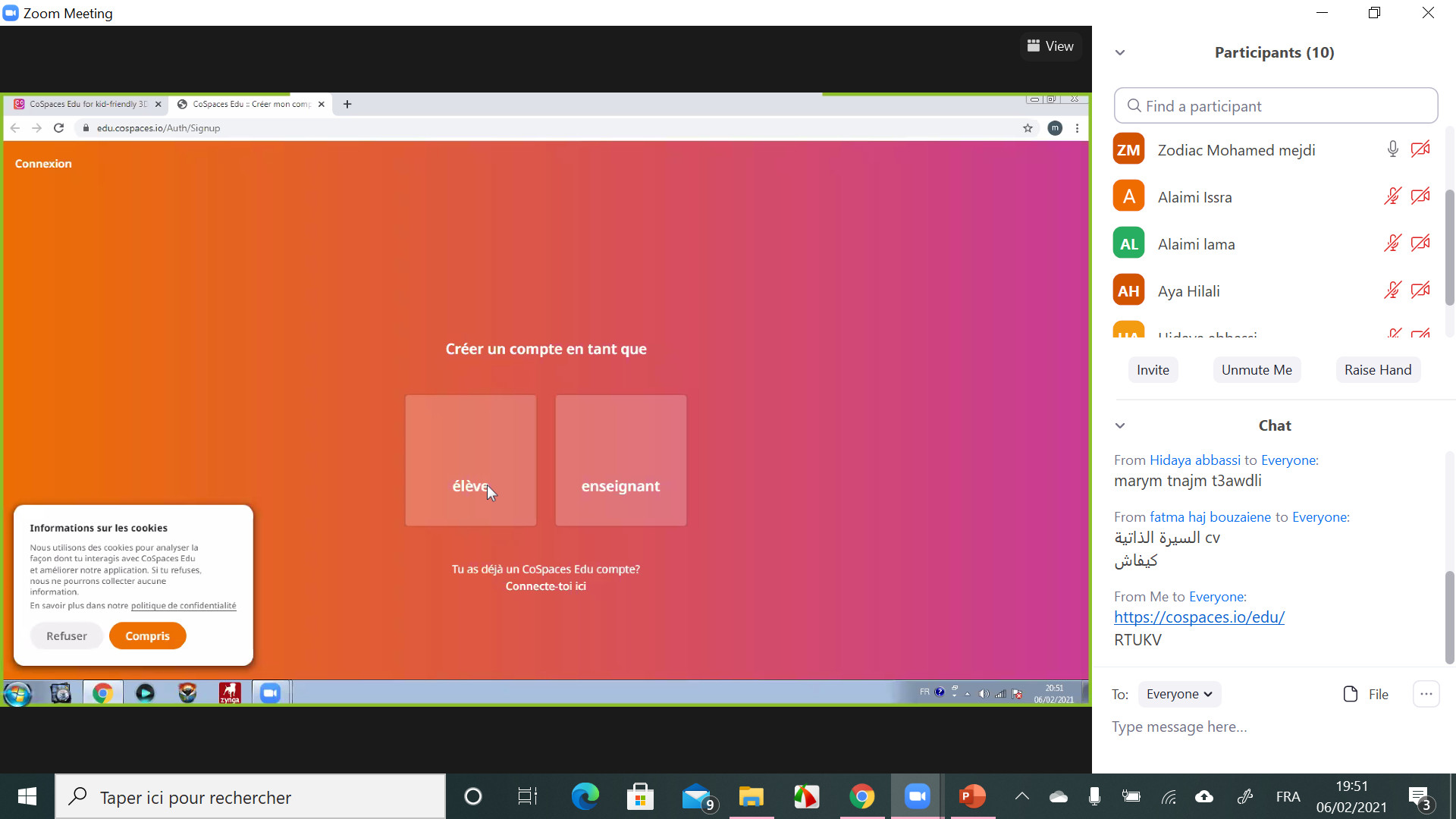
Task: Click the Zoom icon in the Windows taskbar
Action: pyautogui.click(x=917, y=796)
